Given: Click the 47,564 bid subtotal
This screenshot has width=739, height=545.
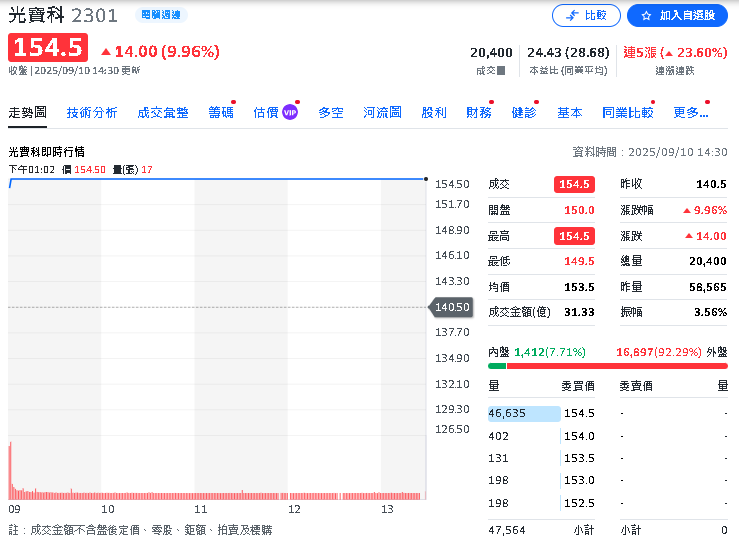Looking at the screenshot, I should tap(507, 530).
